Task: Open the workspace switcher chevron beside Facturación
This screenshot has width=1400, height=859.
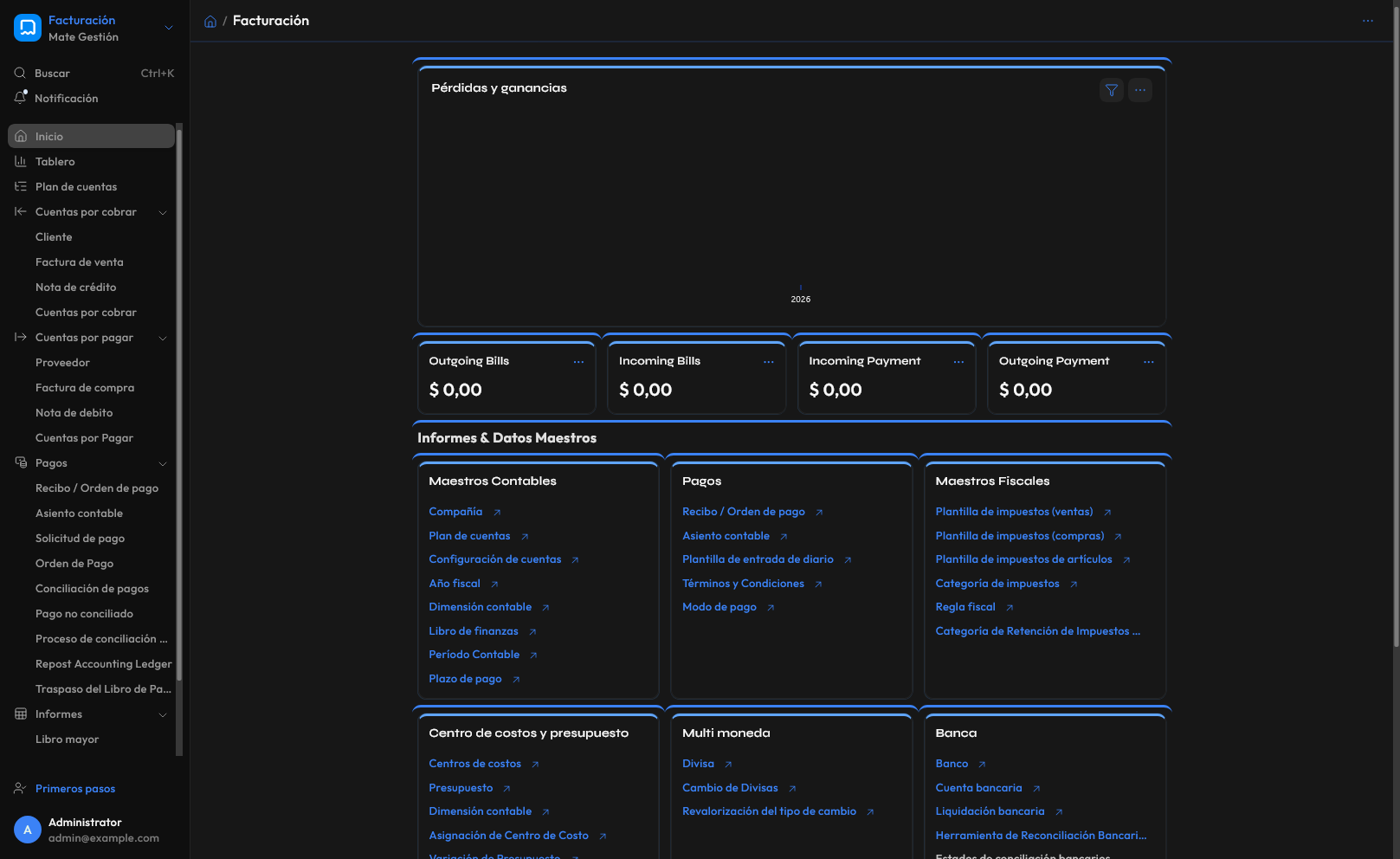Action: tap(169, 28)
